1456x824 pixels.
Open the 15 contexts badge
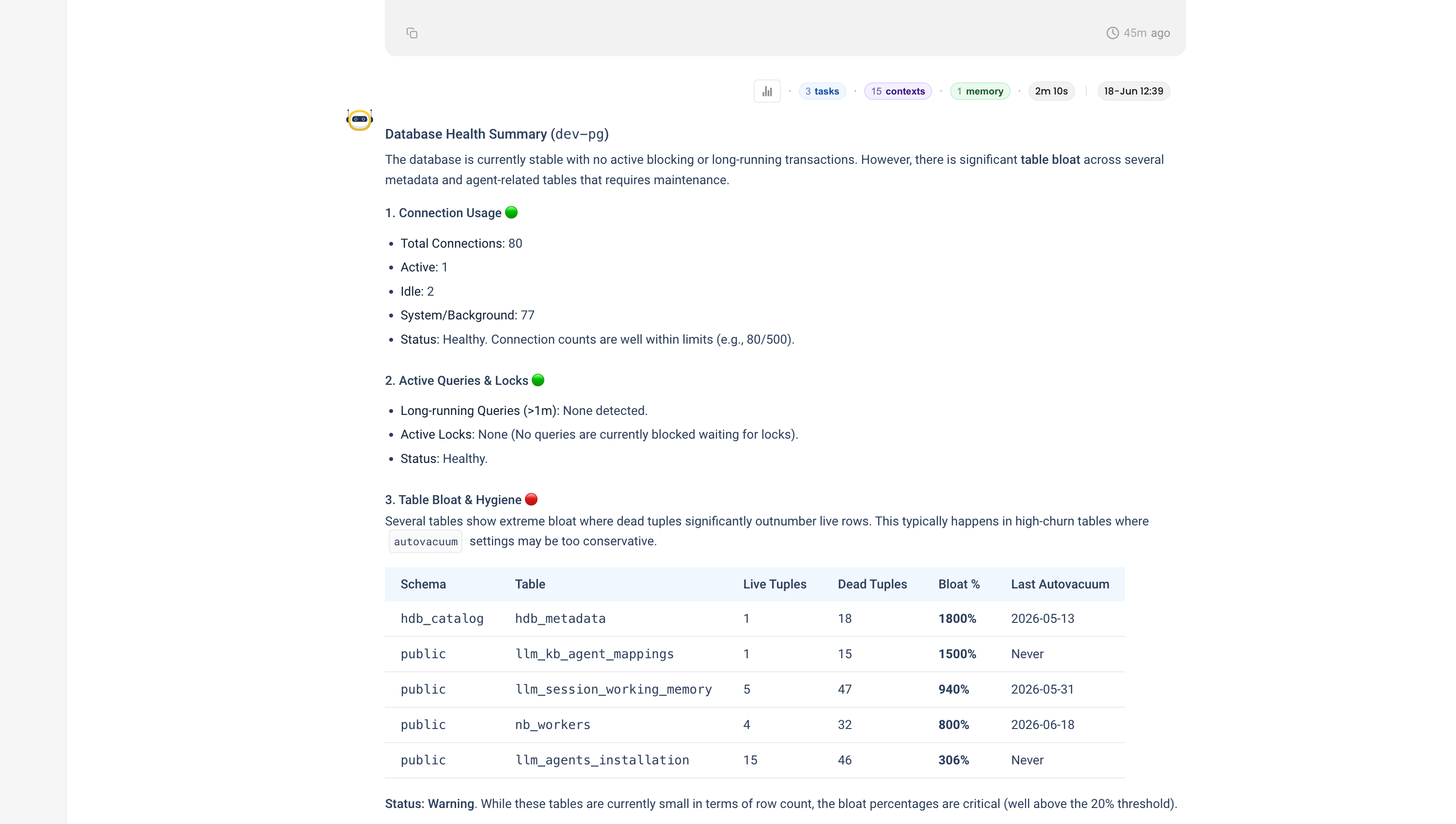pyautogui.click(x=898, y=91)
